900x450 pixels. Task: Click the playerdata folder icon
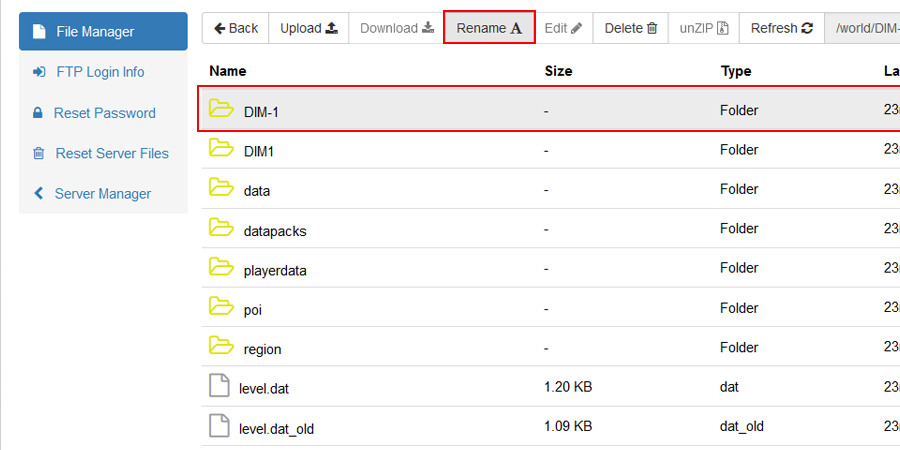221,266
